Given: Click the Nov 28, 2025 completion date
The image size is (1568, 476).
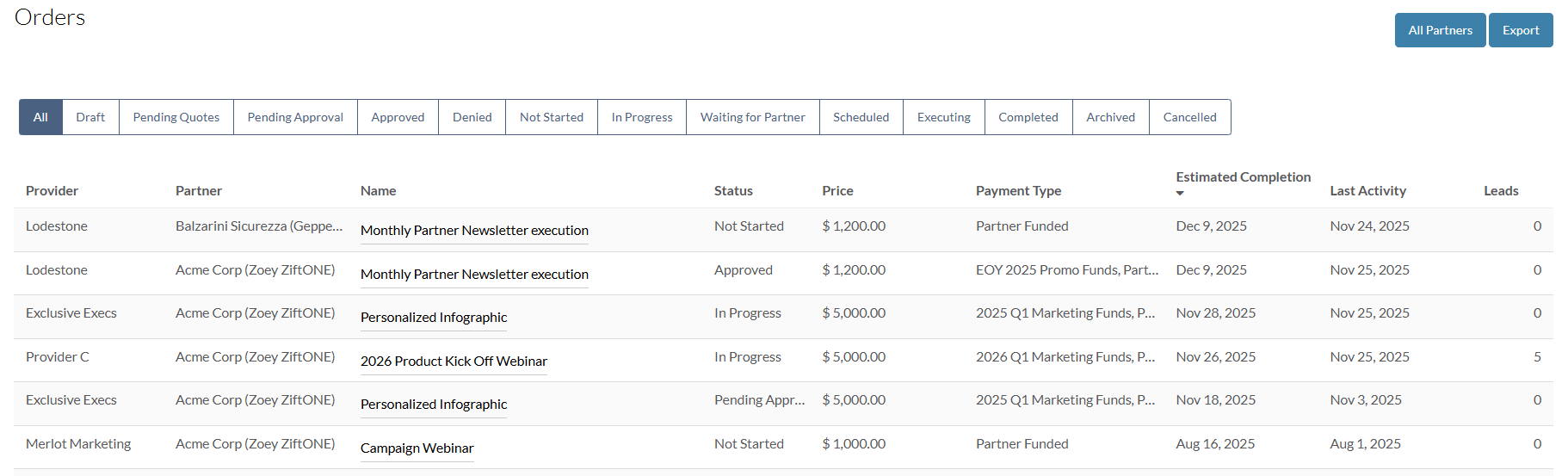Looking at the screenshot, I should pos(1216,313).
